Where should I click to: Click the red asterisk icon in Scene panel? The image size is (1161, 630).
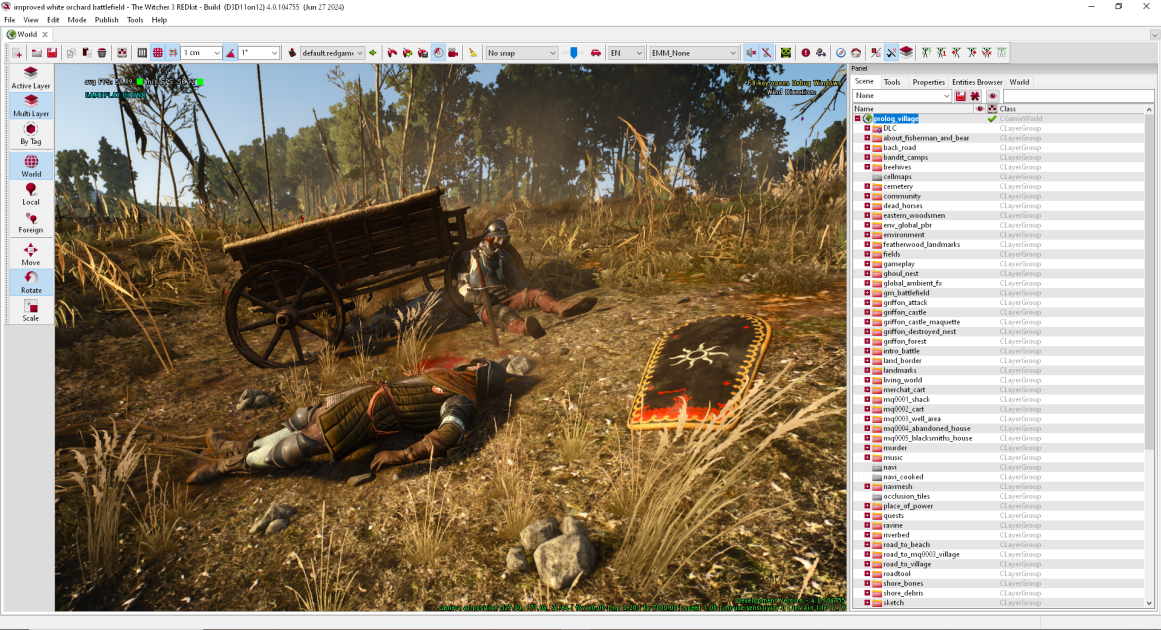pos(975,96)
